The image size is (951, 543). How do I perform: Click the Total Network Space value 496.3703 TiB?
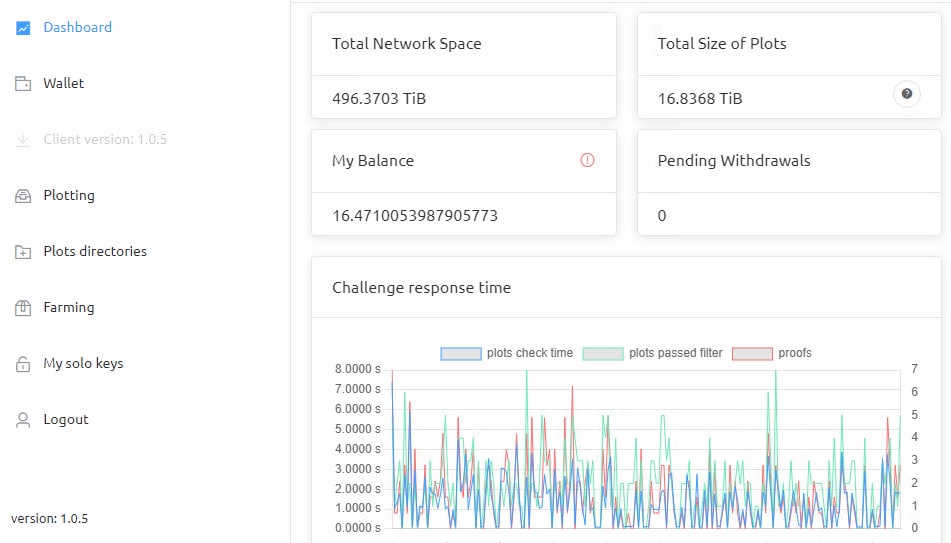(x=379, y=98)
